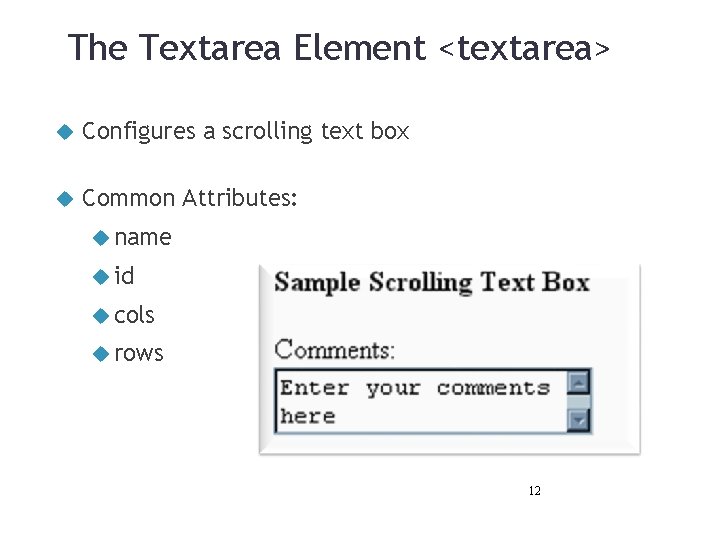Viewport: 720px width, 540px height.
Task: Click the diamond bullet beside 'cols'
Action: [x=101, y=316]
